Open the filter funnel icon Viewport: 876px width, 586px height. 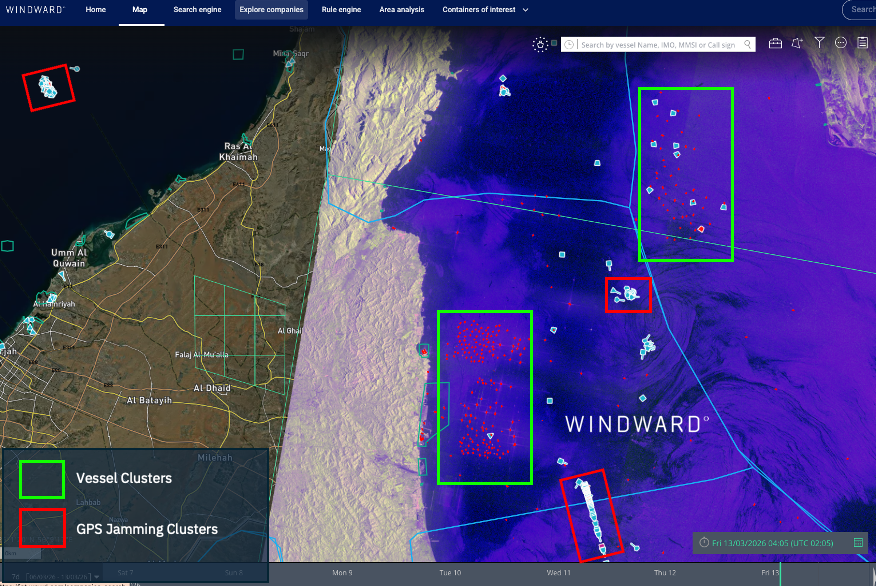point(819,43)
